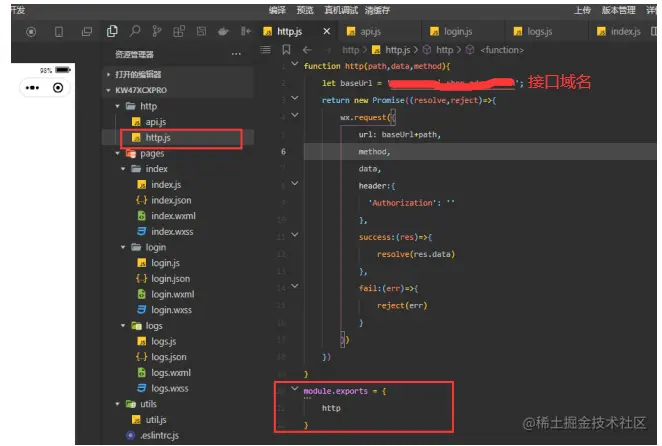
Task: Click the bookmark icon above the editor
Action: pos(286,50)
